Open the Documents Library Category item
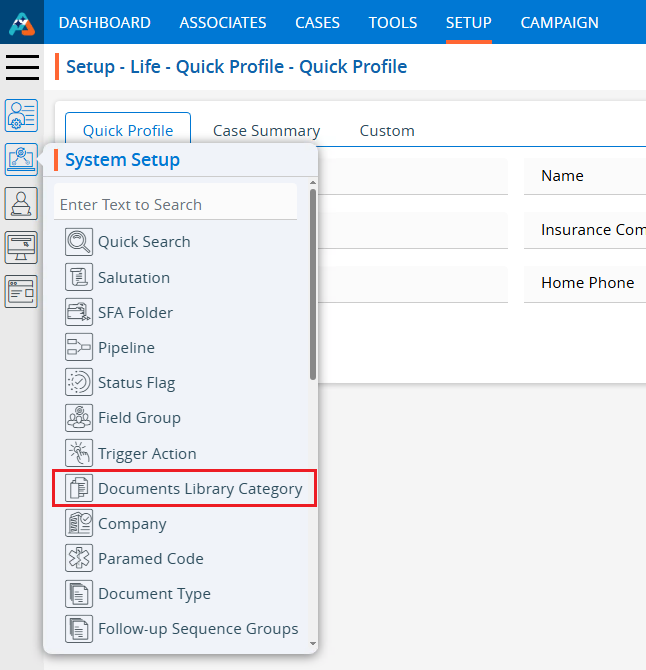Viewport: 646px width, 670px height. click(199, 488)
